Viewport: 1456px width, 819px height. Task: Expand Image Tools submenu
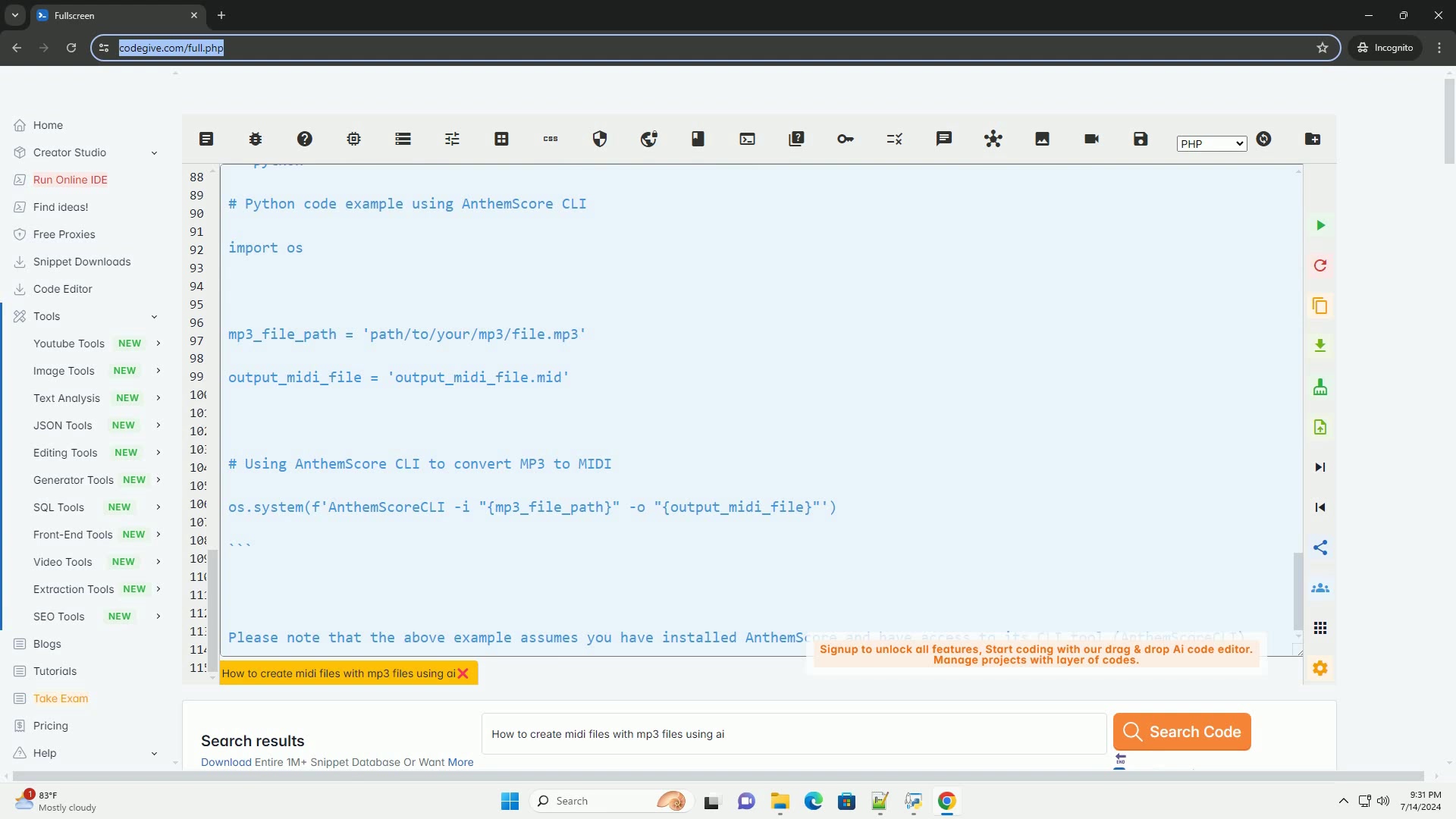pos(97,371)
